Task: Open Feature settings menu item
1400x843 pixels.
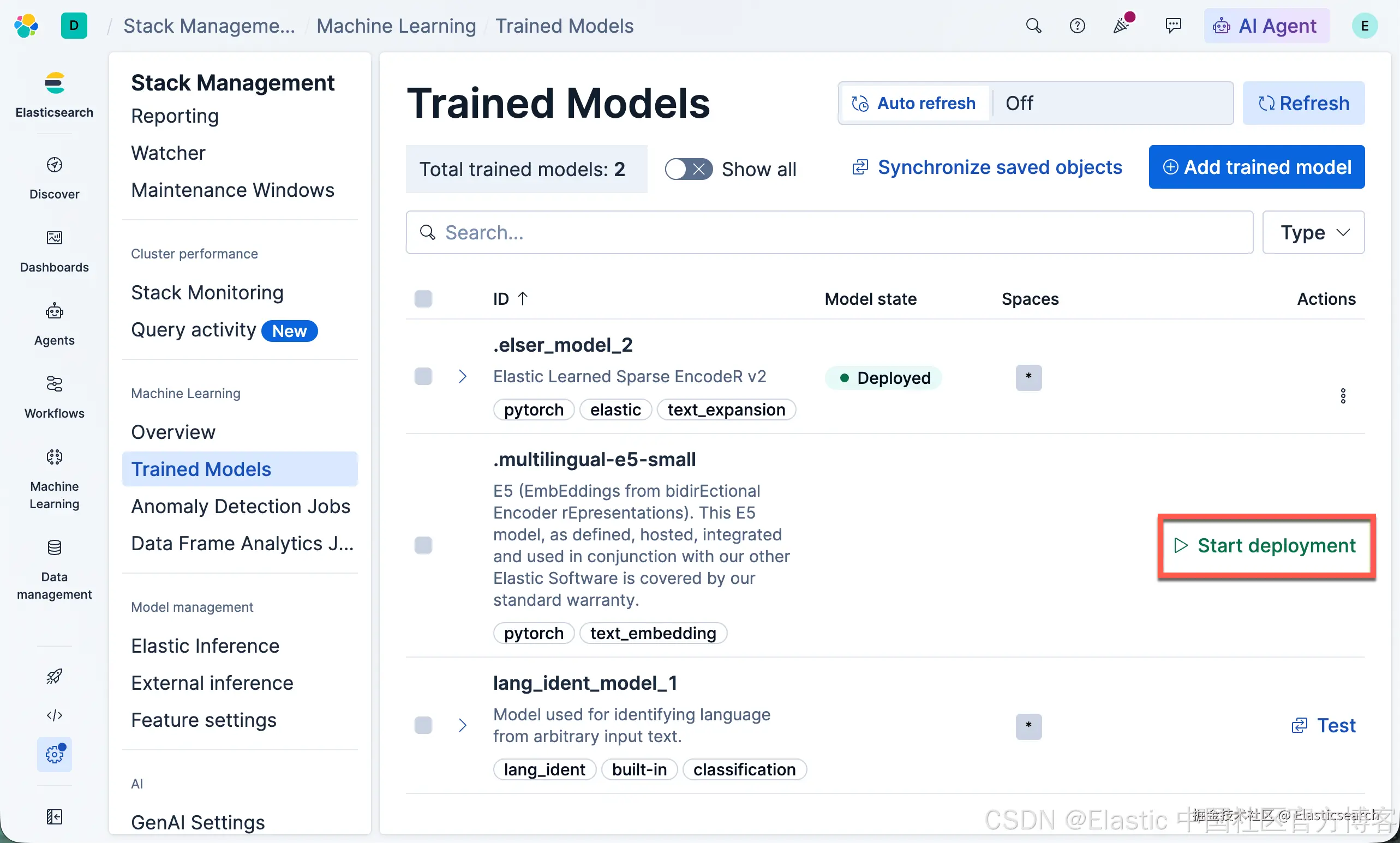Action: 204,720
